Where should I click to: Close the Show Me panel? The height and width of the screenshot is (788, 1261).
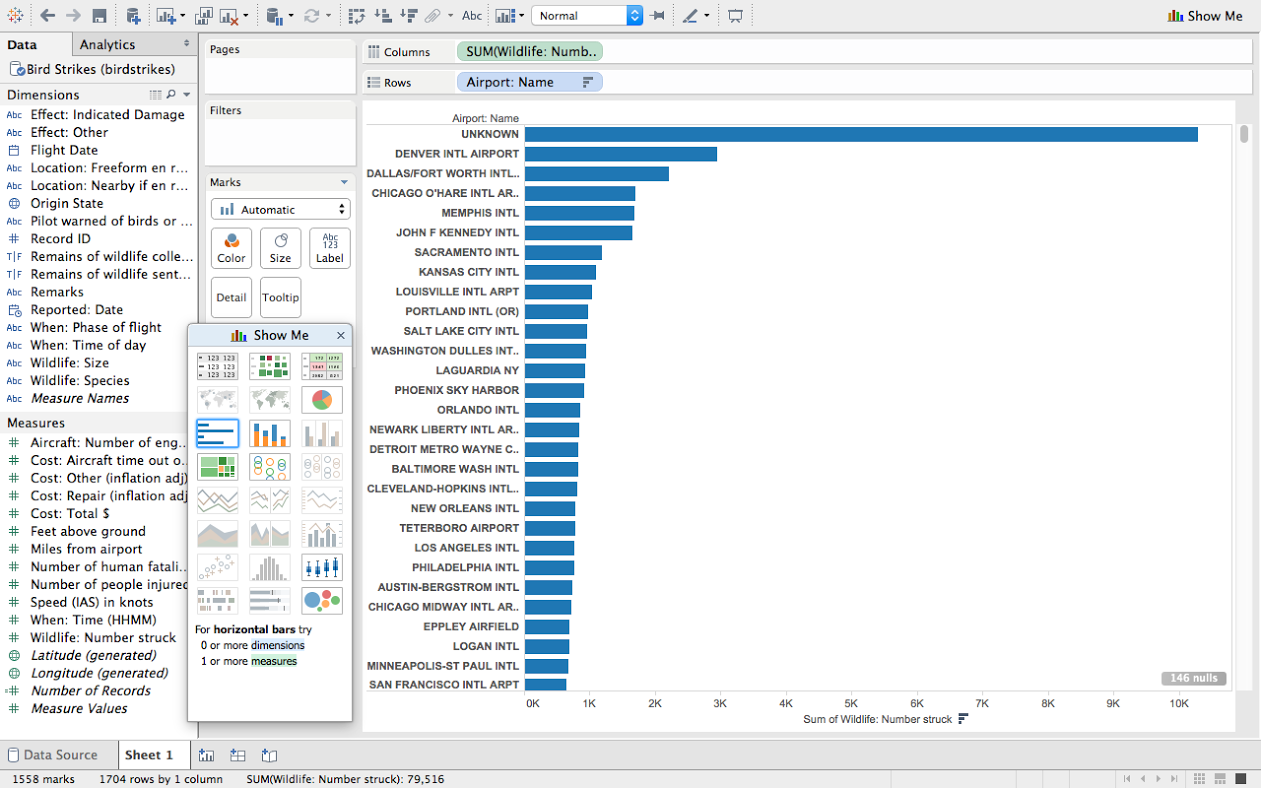point(341,336)
